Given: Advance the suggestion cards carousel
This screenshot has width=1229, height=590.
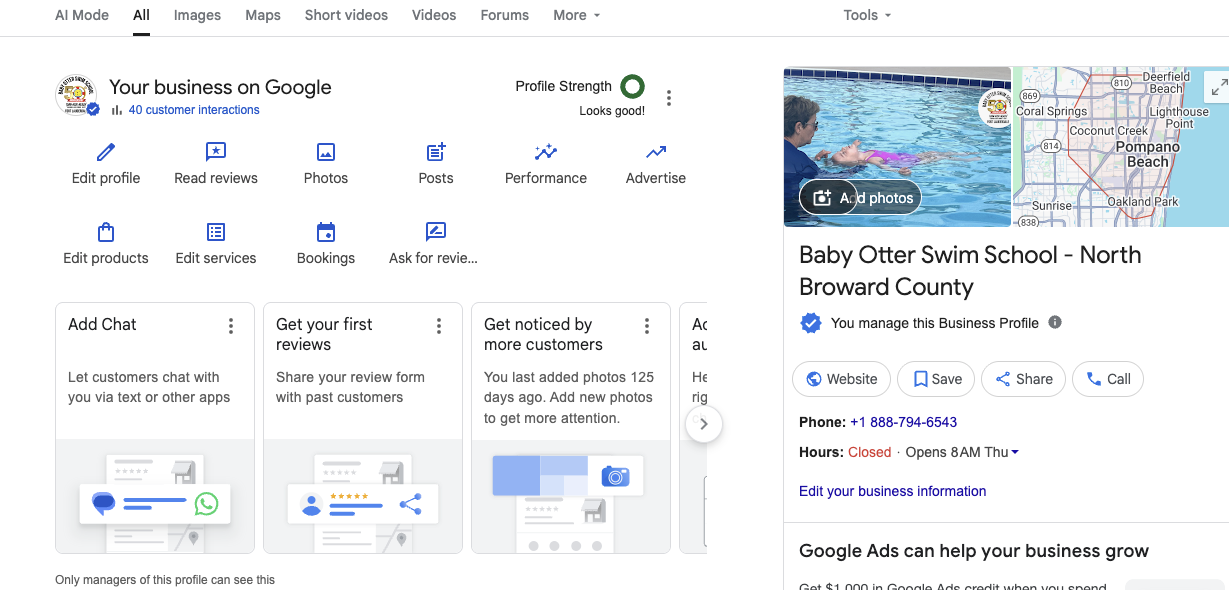Looking at the screenshot, I should [x=704, y=424].
